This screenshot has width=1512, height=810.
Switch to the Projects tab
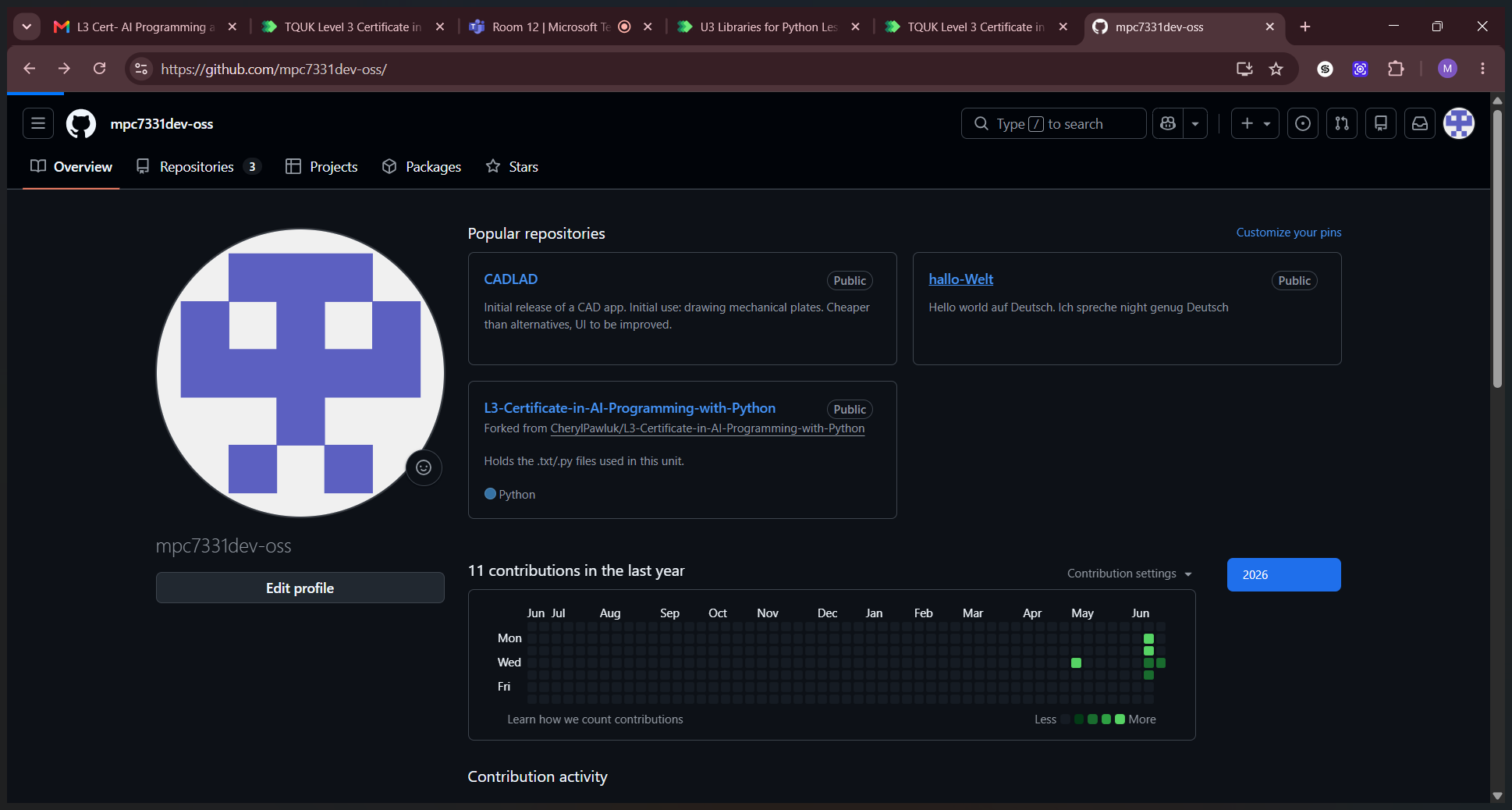pos(321,166)
